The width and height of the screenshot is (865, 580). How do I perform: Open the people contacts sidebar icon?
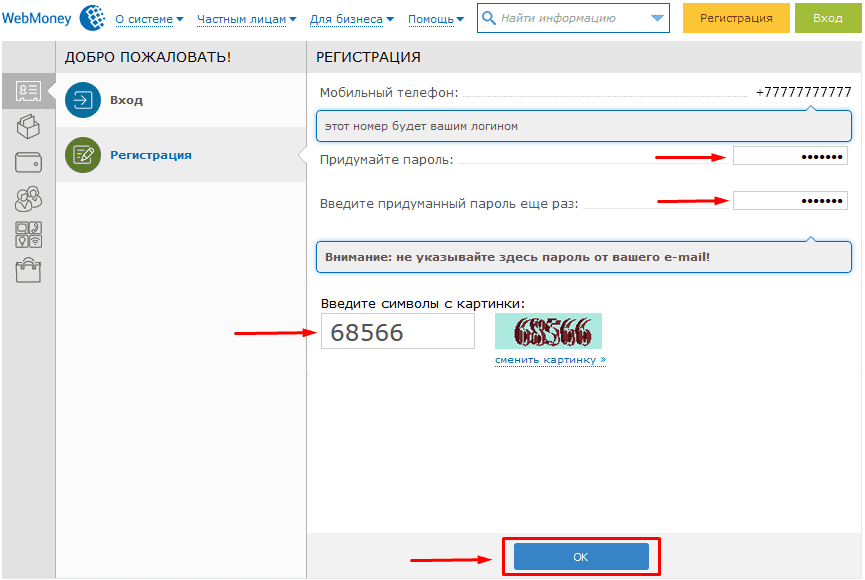coord(28,199)
